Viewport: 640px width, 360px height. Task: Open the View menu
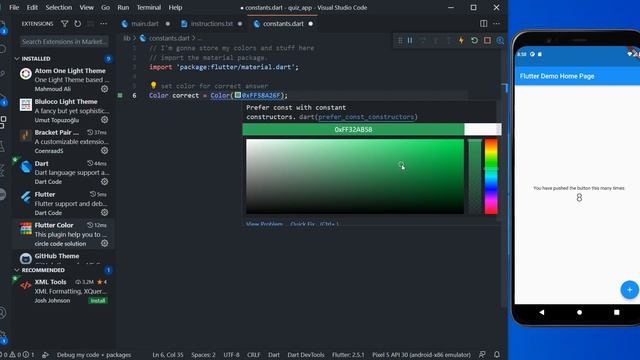point(87,7)
